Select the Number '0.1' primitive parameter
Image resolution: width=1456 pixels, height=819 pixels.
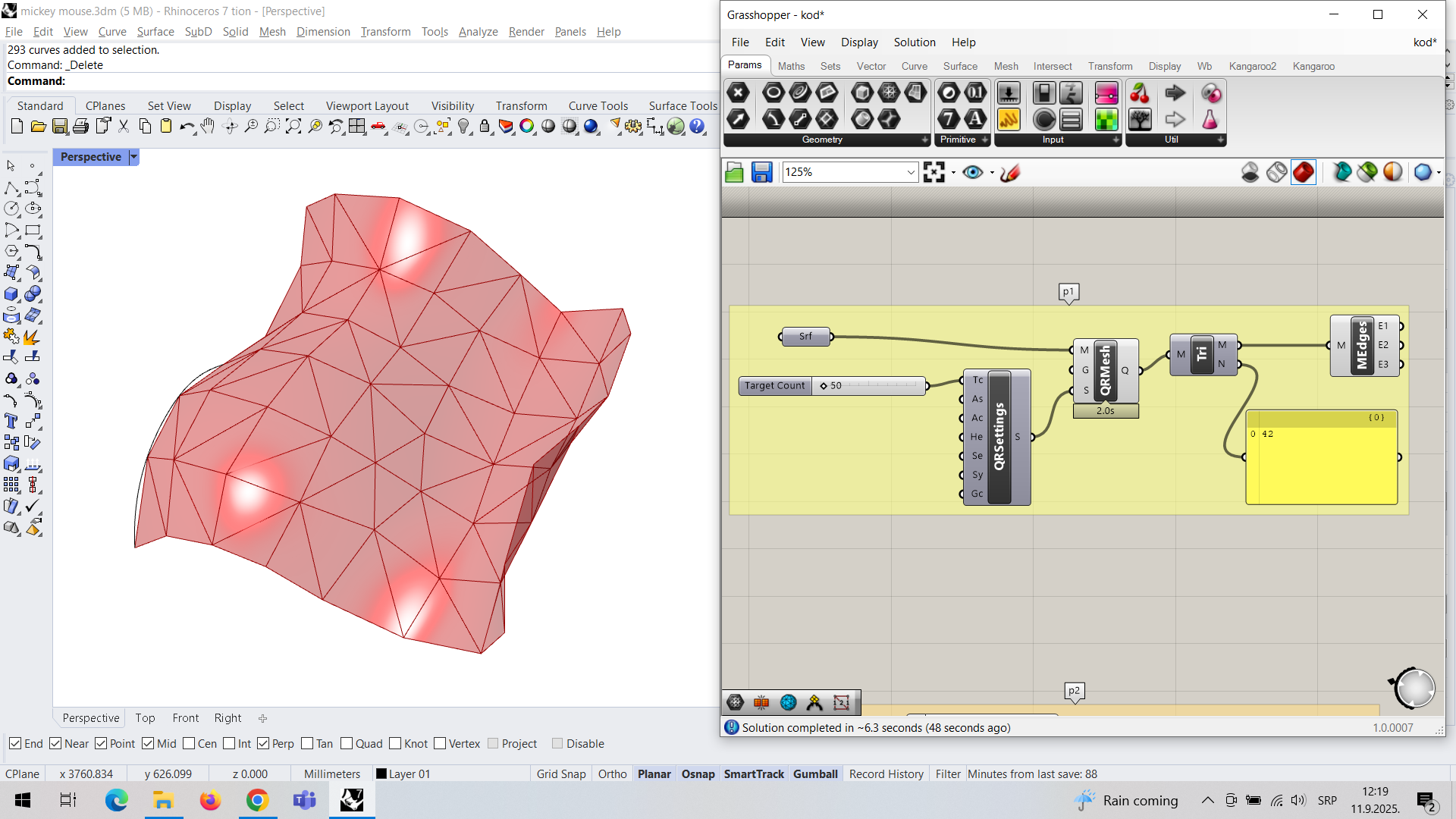point(975,93)
